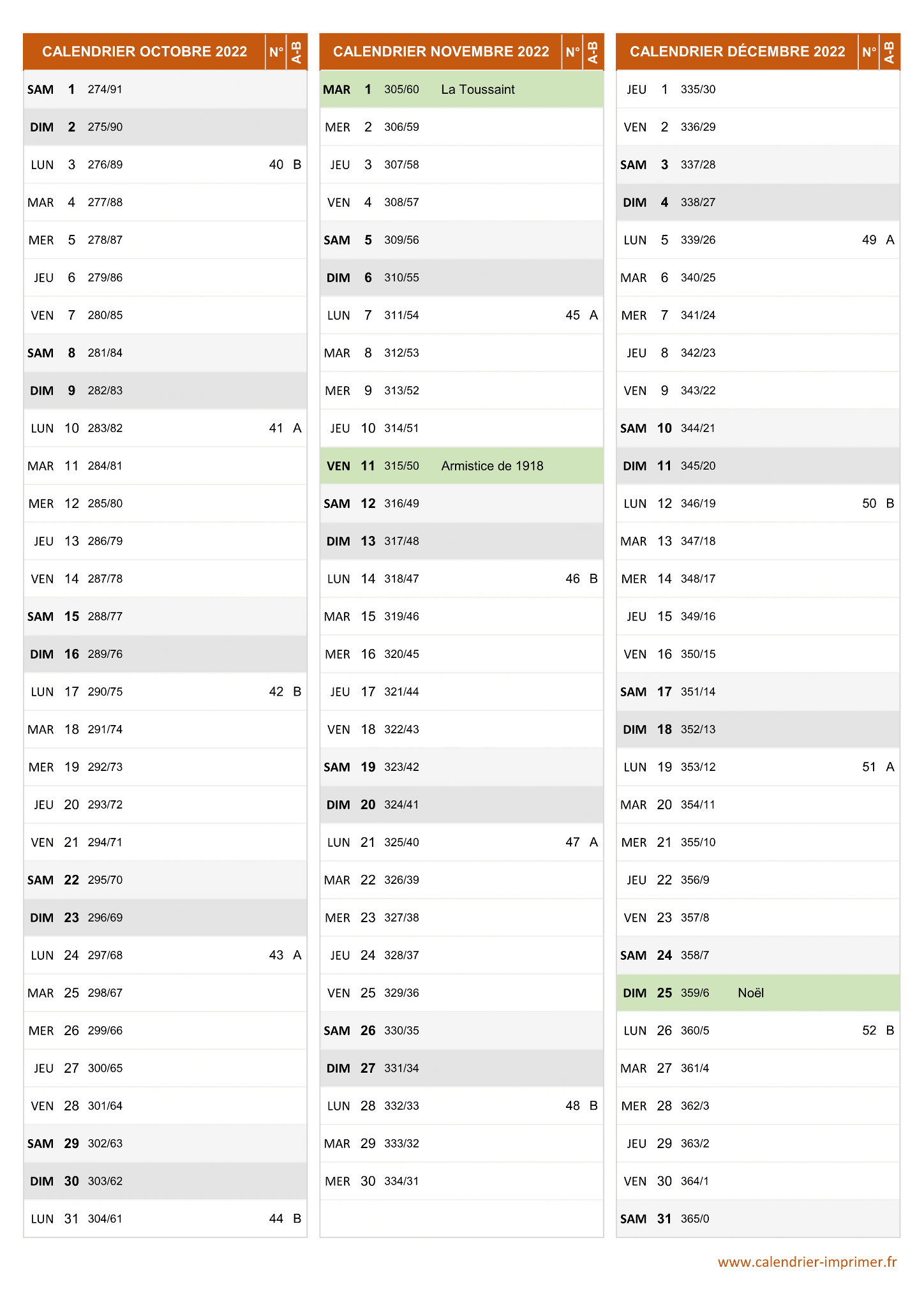The width and height of the screenshot is (924, 1307).
Task: Select Sunday November 27 row
Action: tap(461, 1068)
